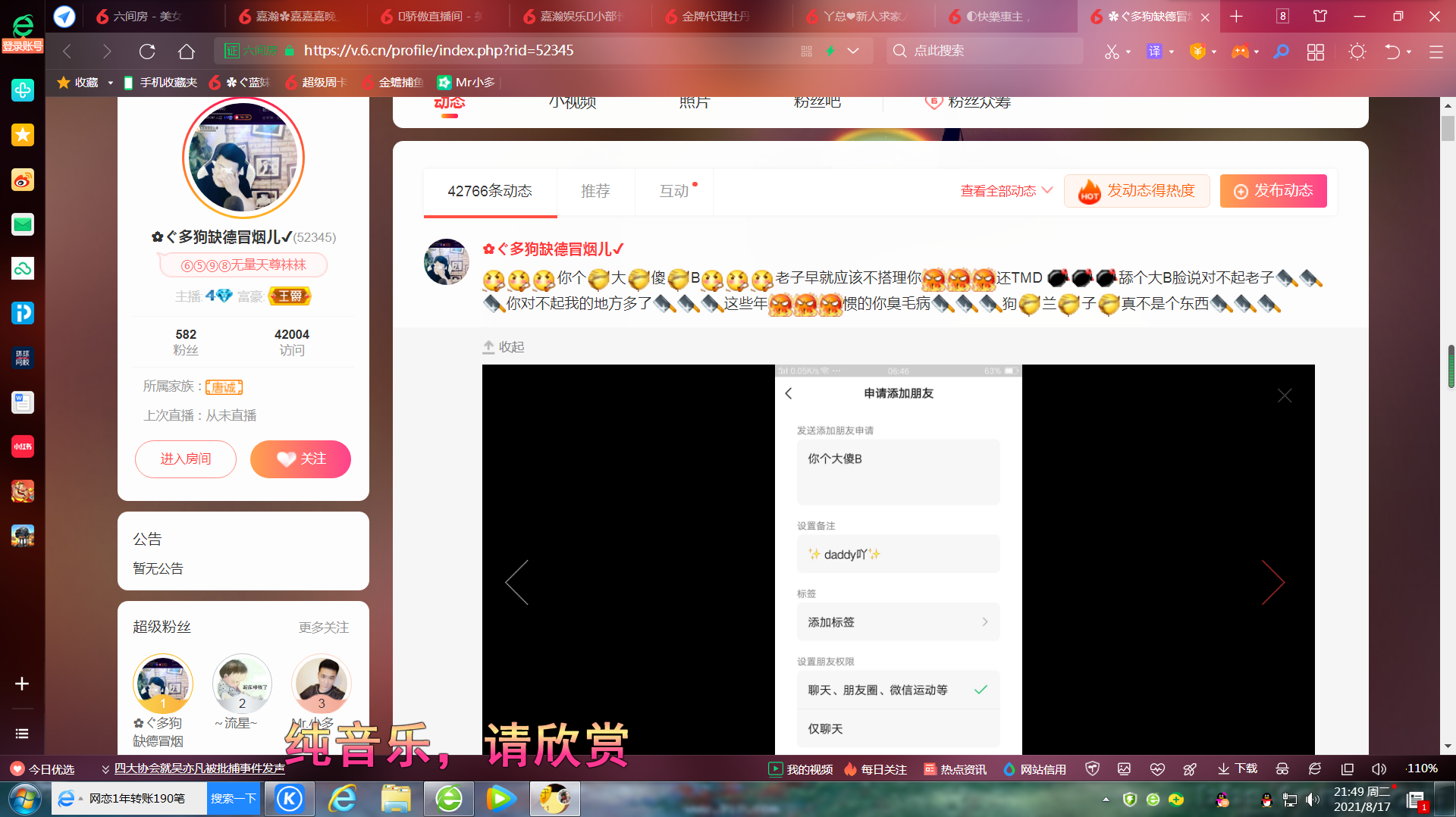Open a new browser tab
This screenshot has height=817, width=1456.
click(1237, 17)
